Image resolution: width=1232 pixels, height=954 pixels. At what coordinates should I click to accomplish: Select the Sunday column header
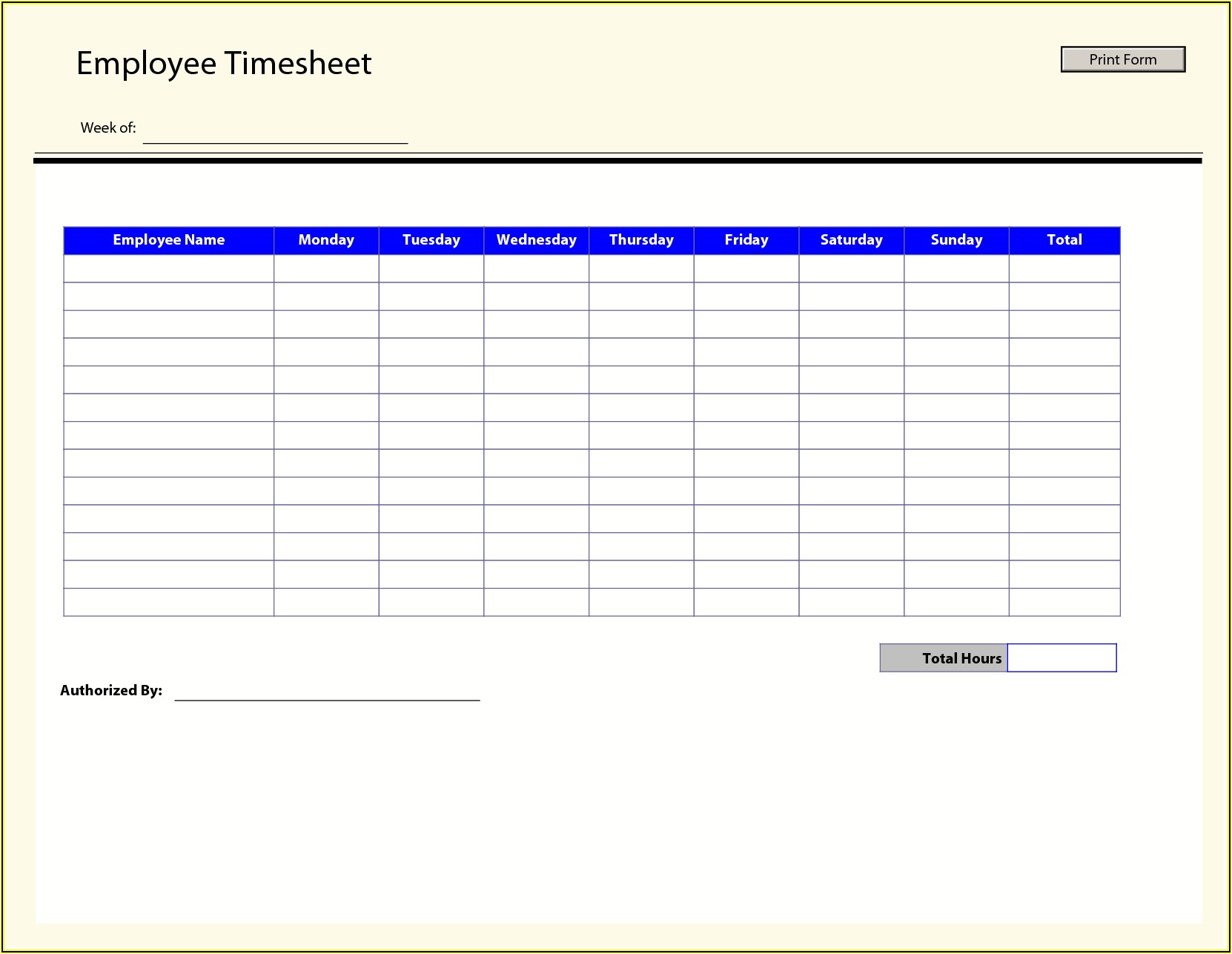pyautogui.click(x=956, y=240)
